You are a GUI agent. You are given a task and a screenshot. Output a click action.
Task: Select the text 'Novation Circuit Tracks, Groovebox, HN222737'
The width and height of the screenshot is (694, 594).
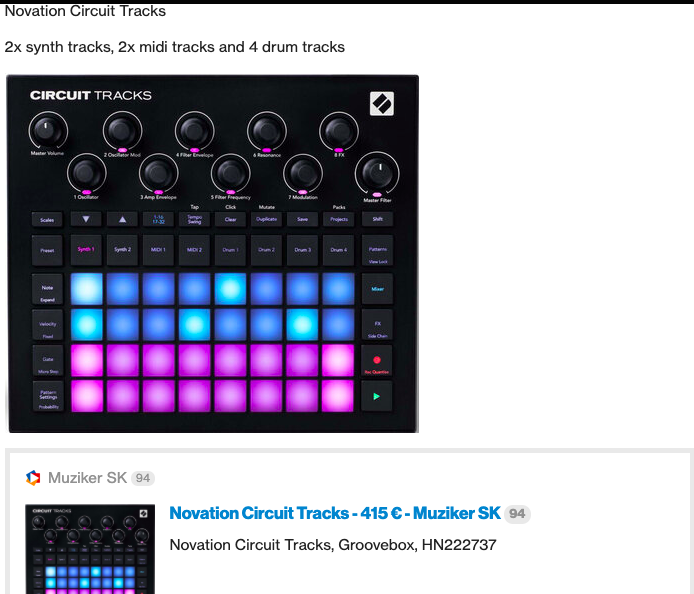[x=333, y=545]
